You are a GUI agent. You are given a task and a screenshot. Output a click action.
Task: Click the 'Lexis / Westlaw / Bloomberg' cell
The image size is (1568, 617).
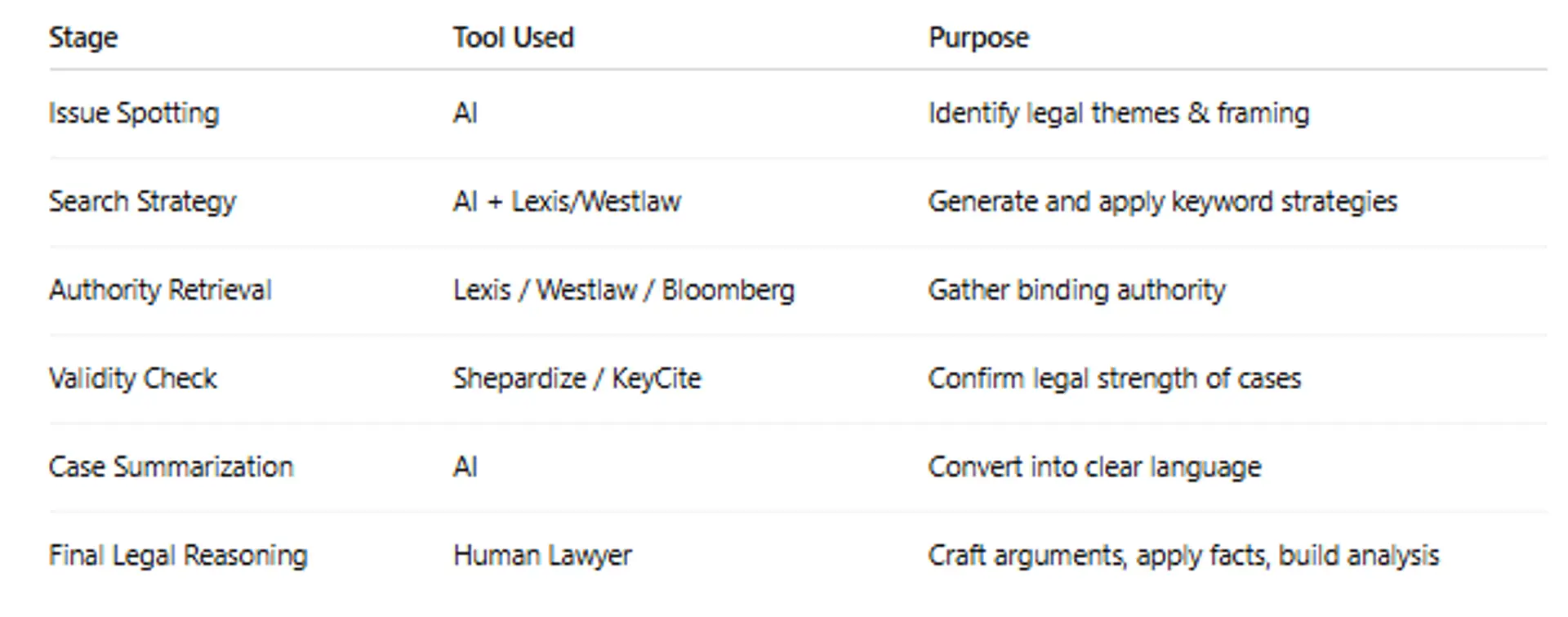(624, 289)
